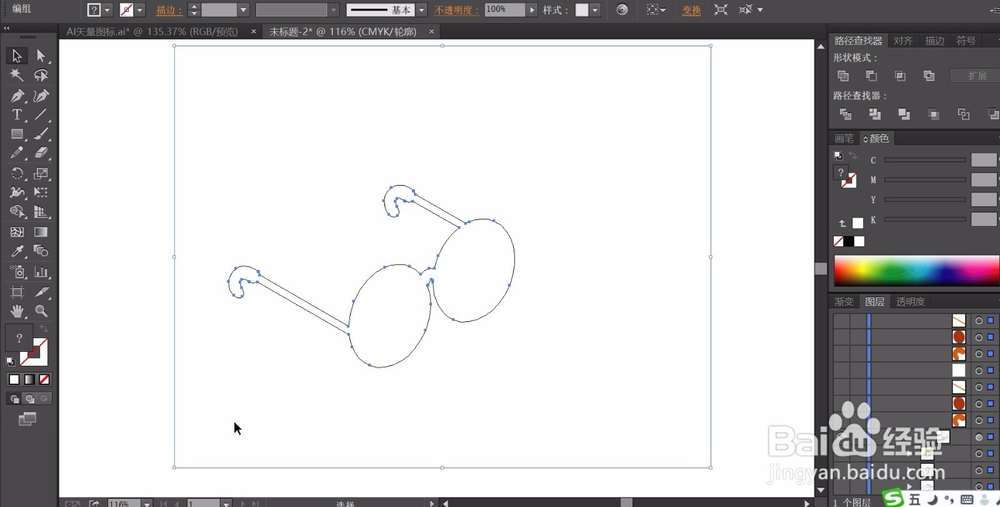The width and height of the screenshot is (1000, 507).
Task: Click the Crop pathfinder icon
Action: click(934, 114)
